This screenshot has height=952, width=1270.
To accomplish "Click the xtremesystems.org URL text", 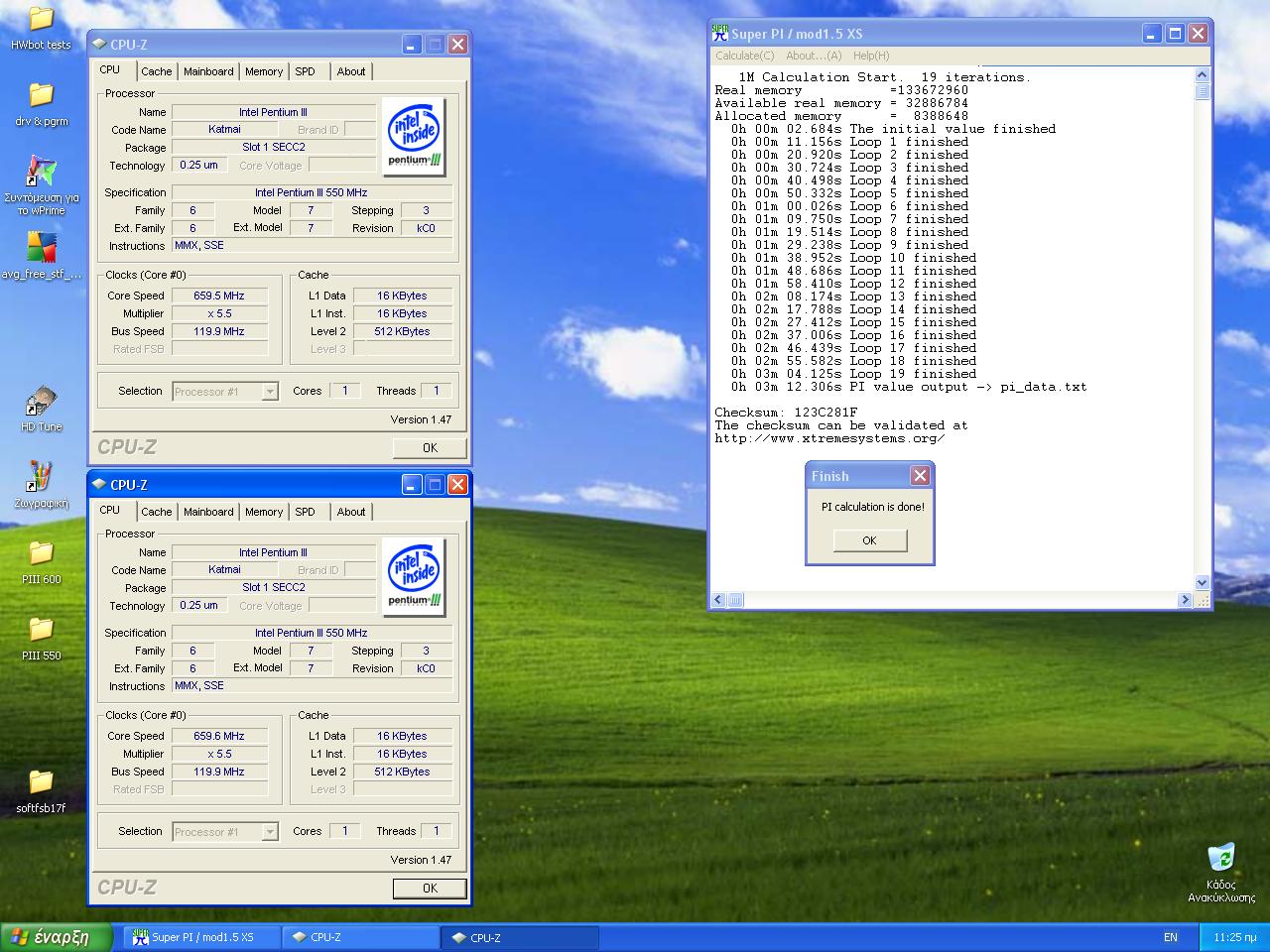I will [x=829, y=438].
